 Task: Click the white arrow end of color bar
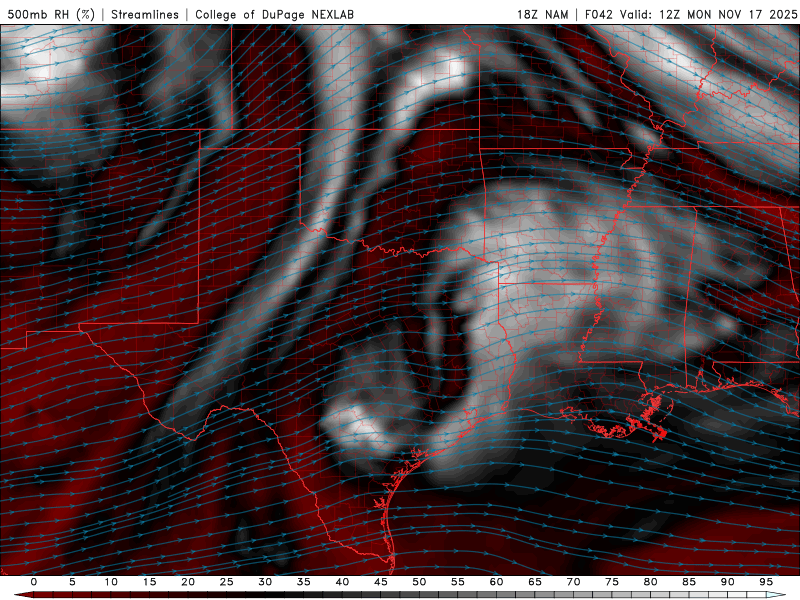[777, 595]
